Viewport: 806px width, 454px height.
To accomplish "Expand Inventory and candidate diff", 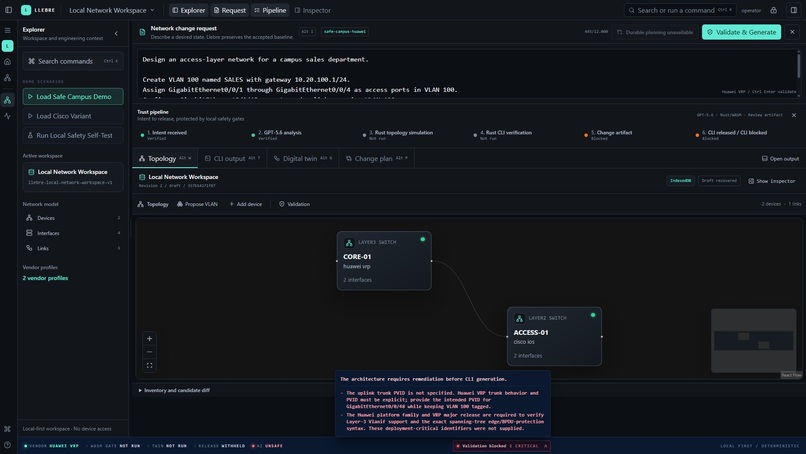I will click(x=174, y=390).
